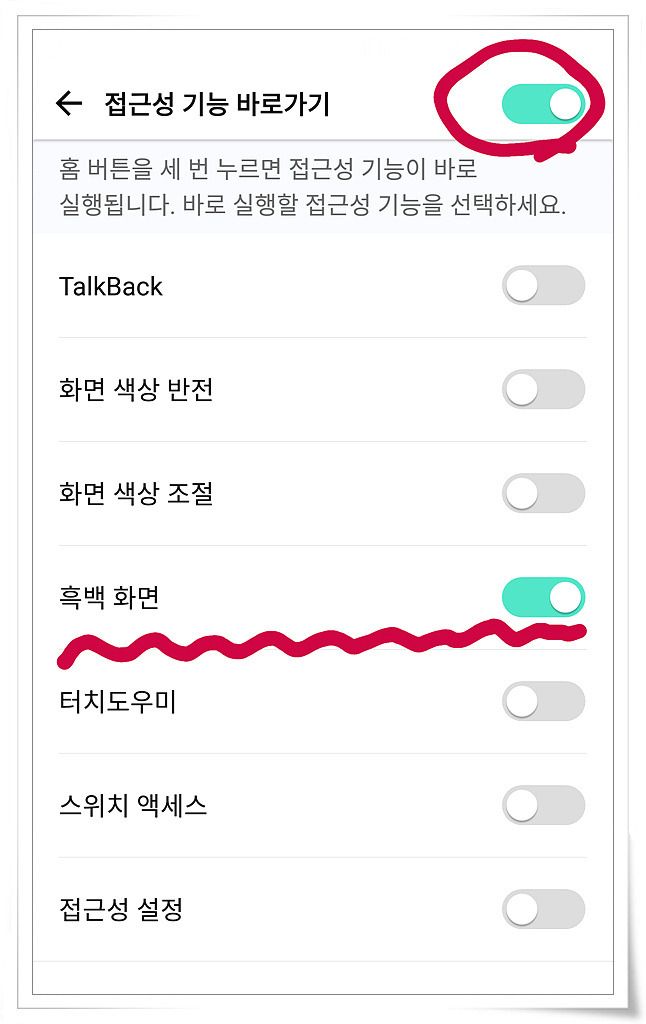Click the 홈 버튼을 세 번 누르면 description line
This screenshot has height=1024, width=646.
click(x=268, y=169)
